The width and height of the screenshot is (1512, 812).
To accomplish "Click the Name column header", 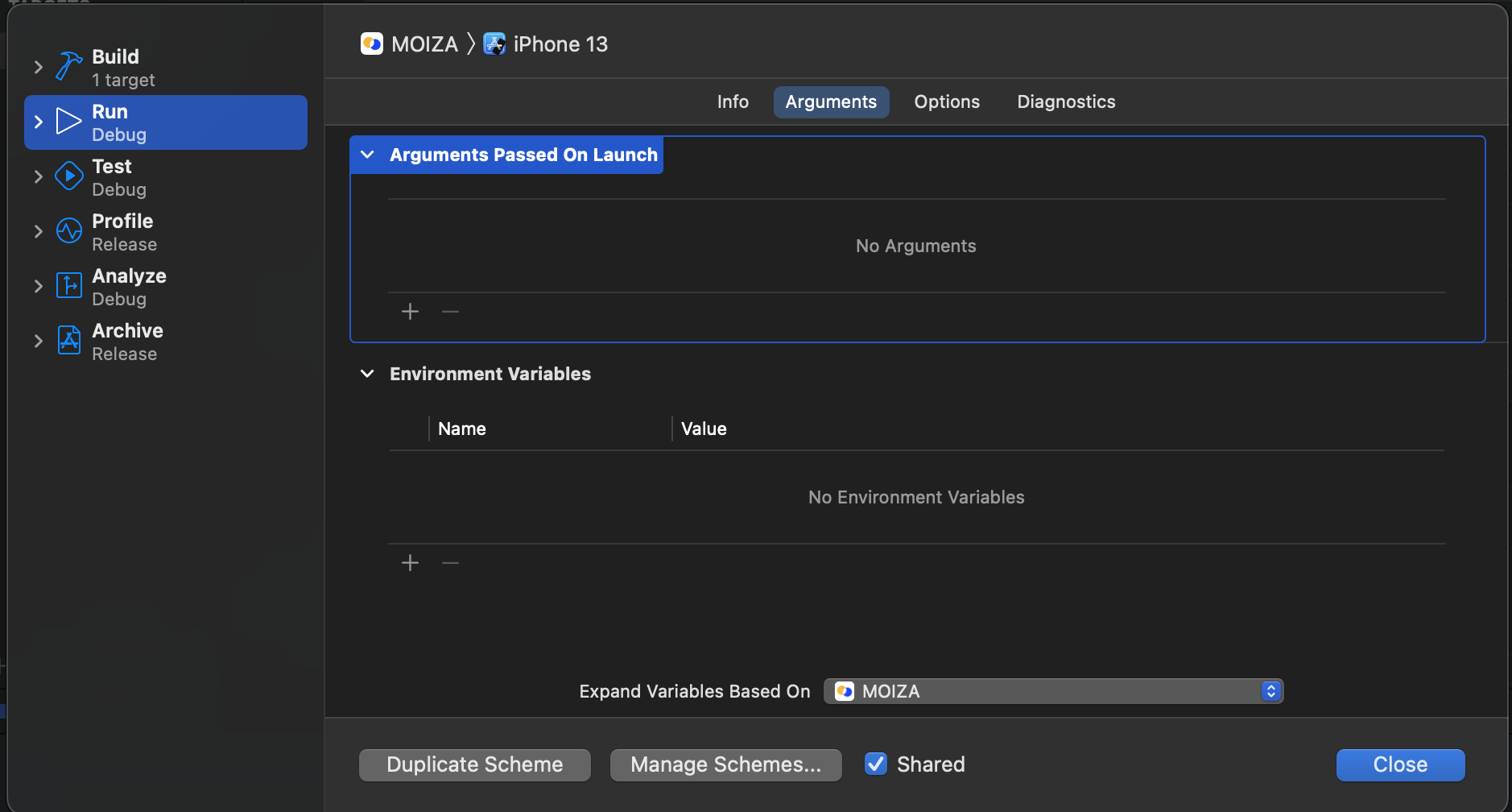I will pyautogui.click(x=462, y=429).
